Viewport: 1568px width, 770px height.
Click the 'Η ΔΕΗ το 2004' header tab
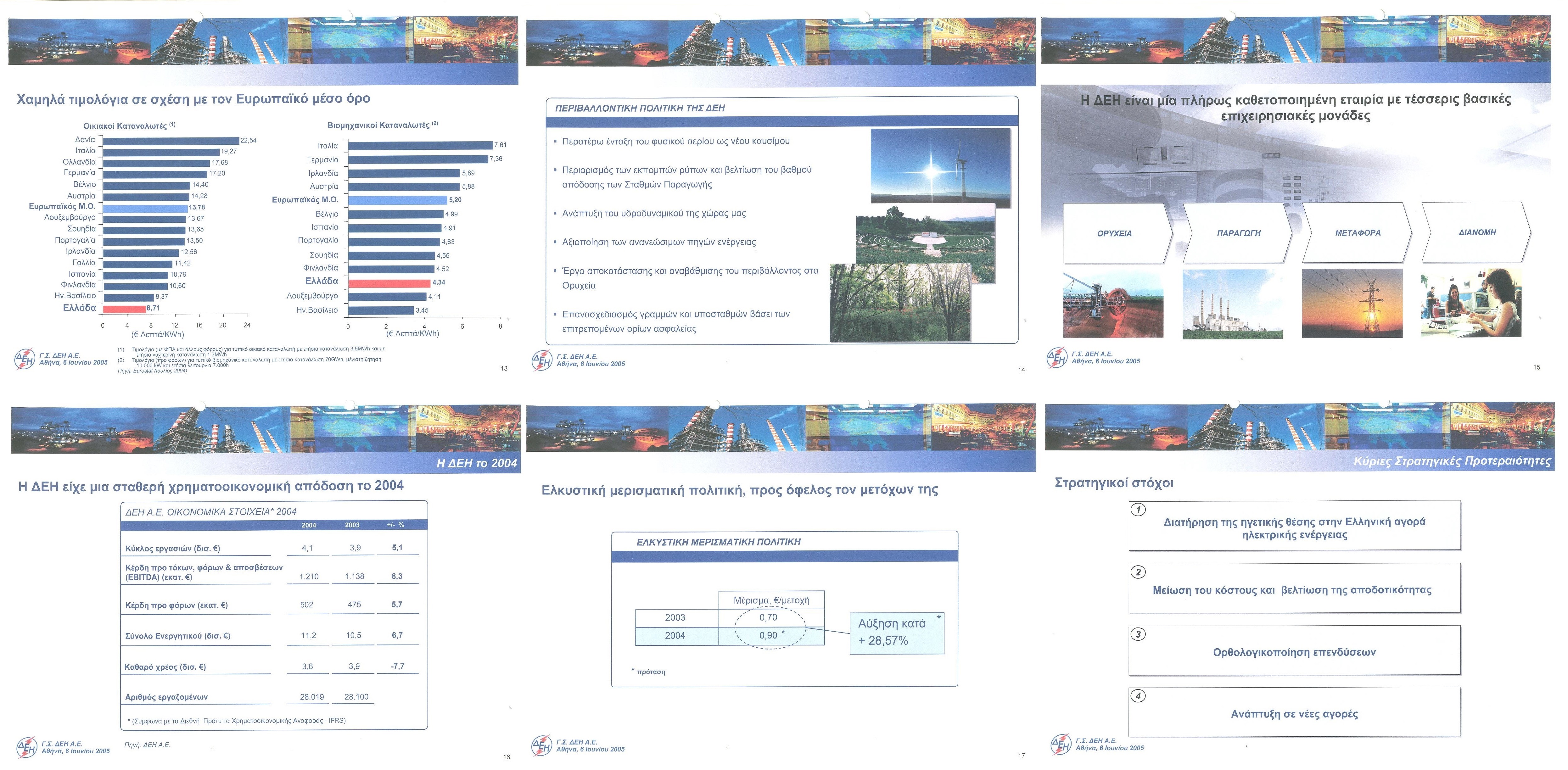coord(477,464)
